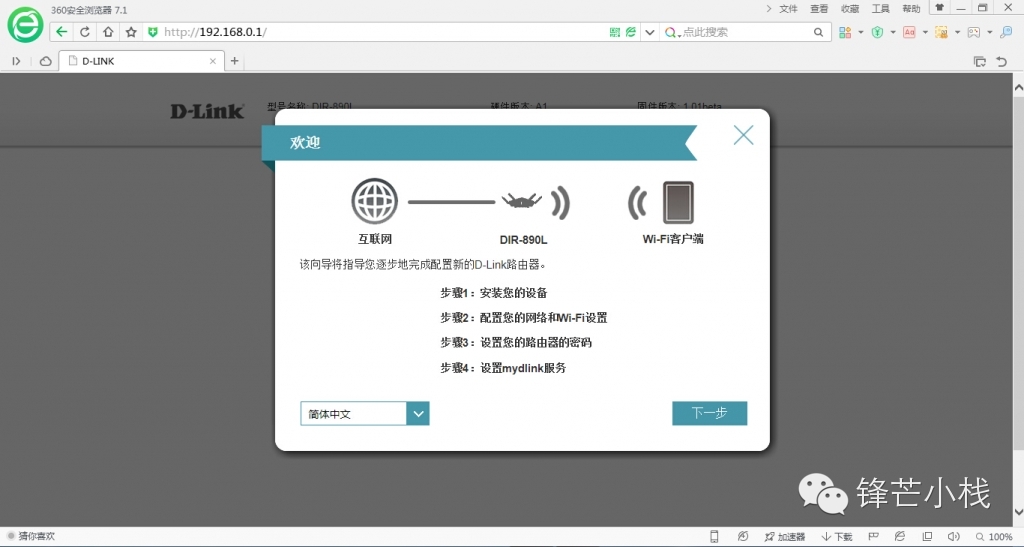Click the DIR-890L router icon

[522, 200]
